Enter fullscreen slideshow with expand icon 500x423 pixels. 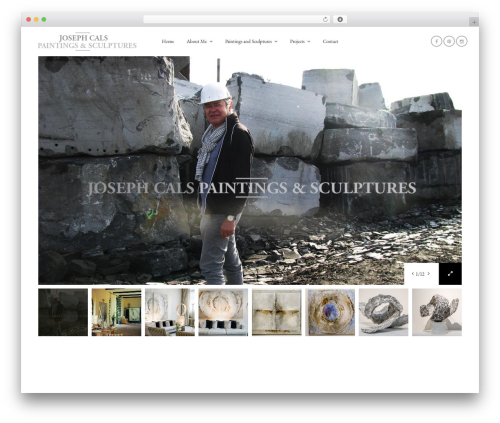(450, 274)
